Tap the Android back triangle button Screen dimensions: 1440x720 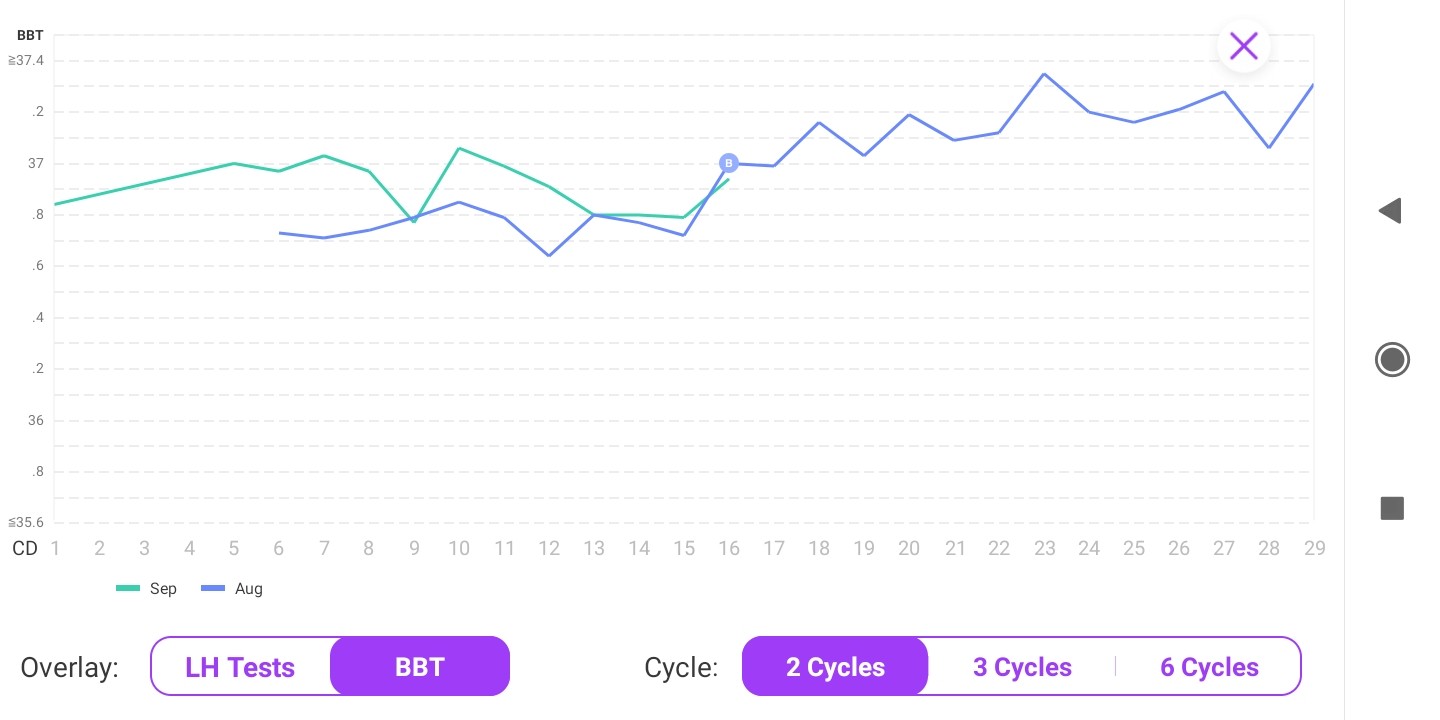coord(1390,211)
